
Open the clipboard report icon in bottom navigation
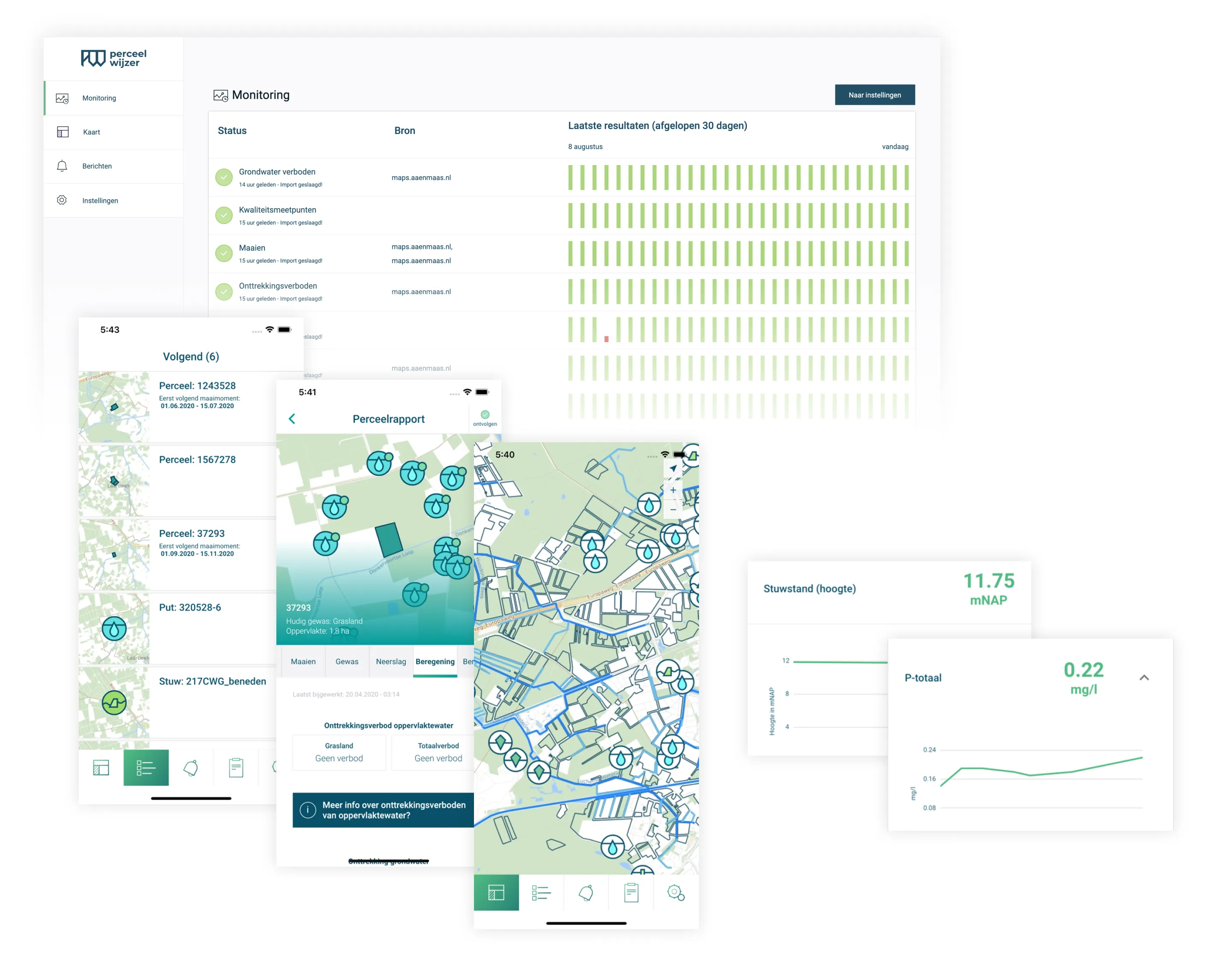tap(631, 893)
